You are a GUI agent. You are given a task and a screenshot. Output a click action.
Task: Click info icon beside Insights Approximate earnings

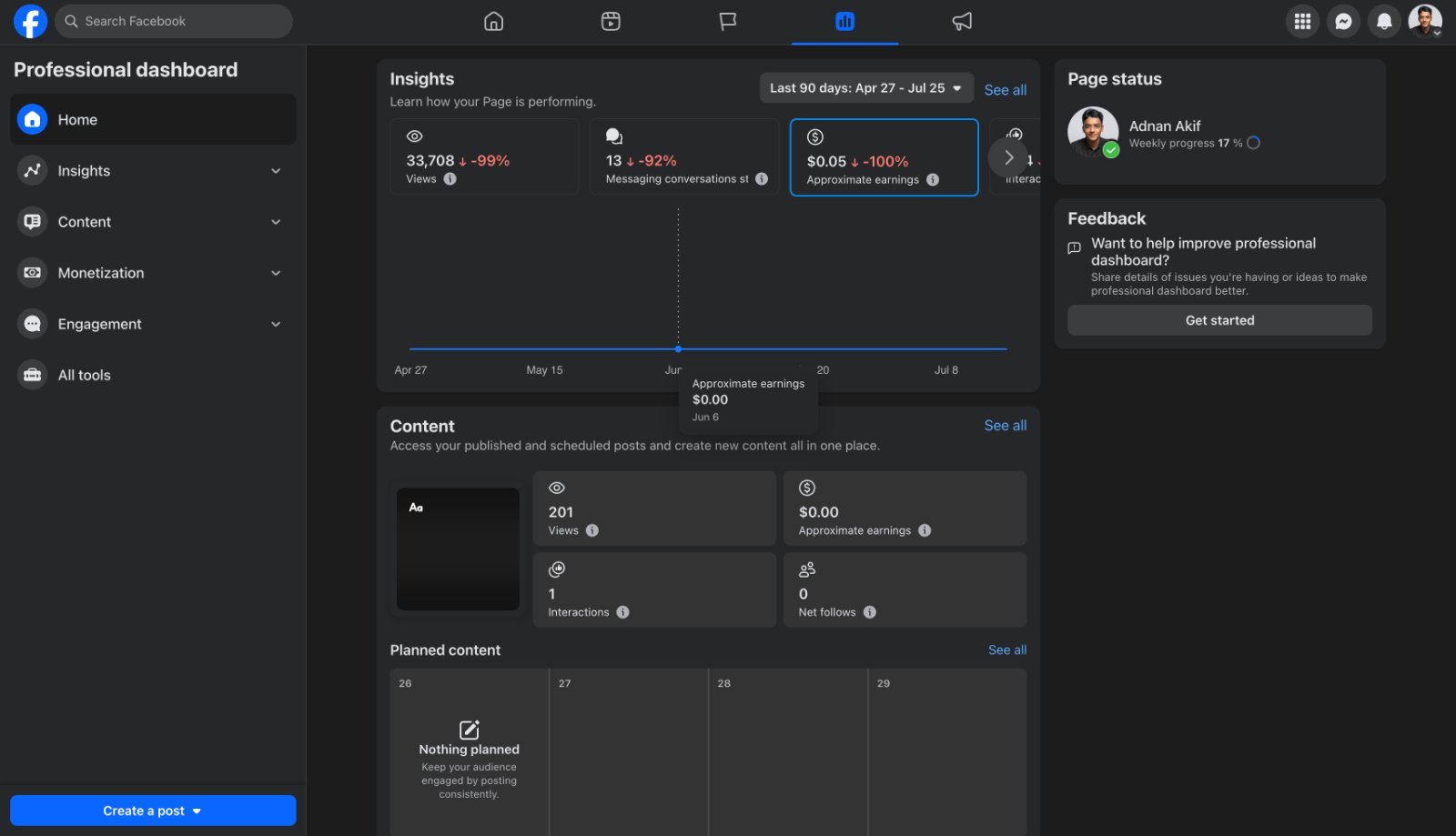click(933, 180)
